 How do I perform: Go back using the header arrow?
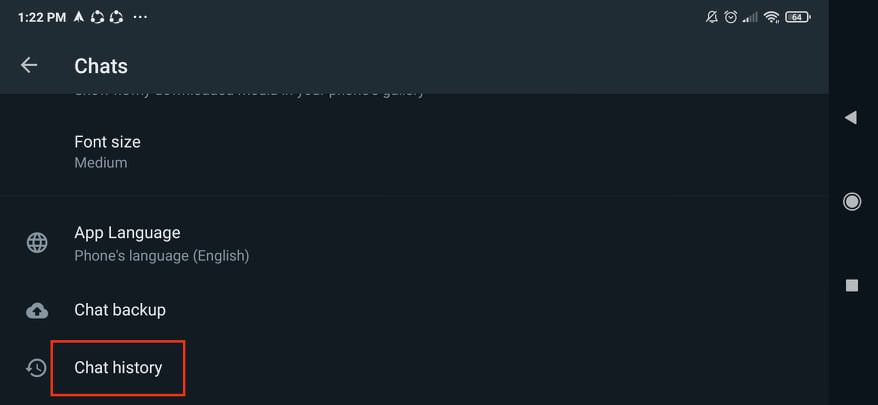[x=29, y=66]
